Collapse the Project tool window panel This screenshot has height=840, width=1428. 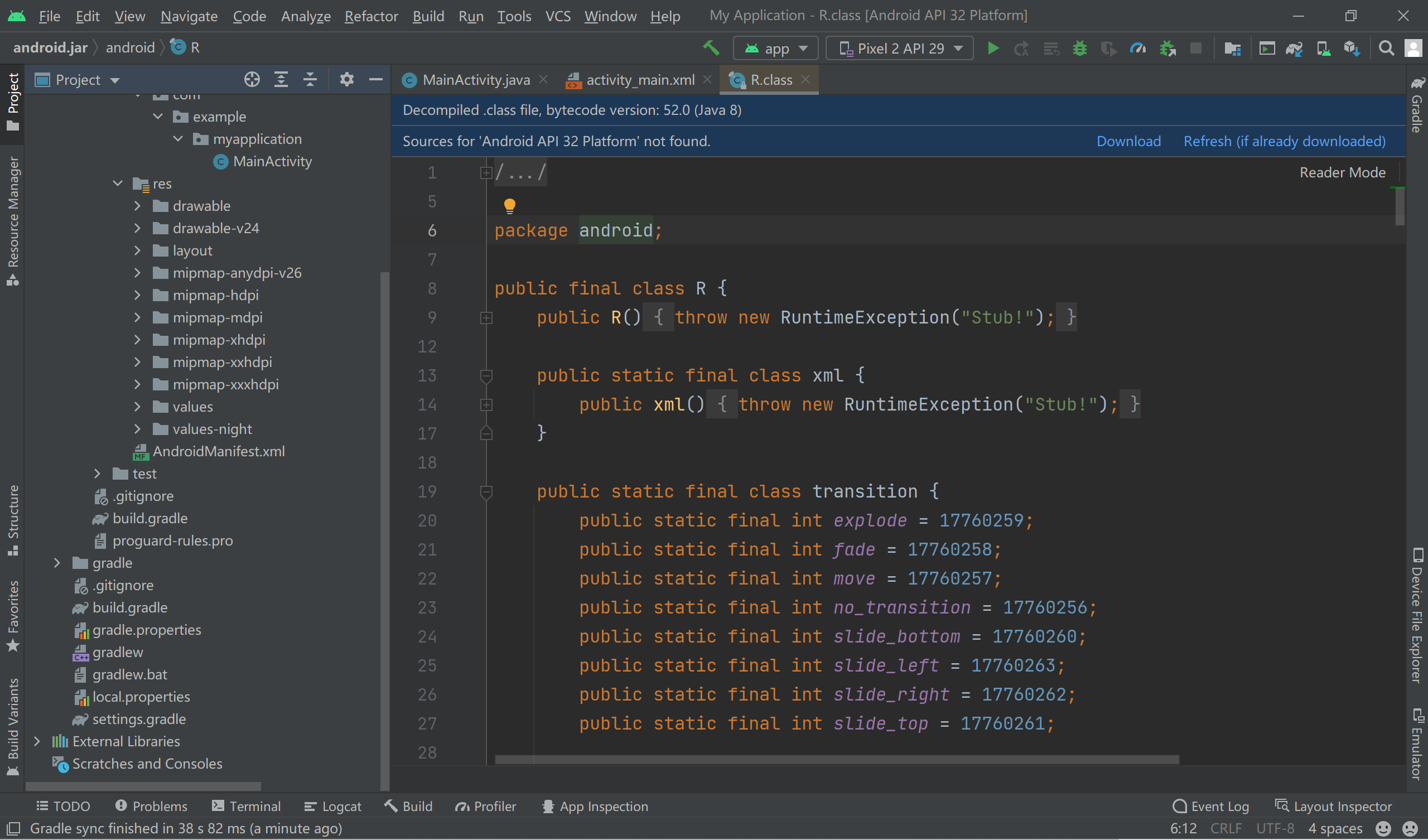[375, 79]
